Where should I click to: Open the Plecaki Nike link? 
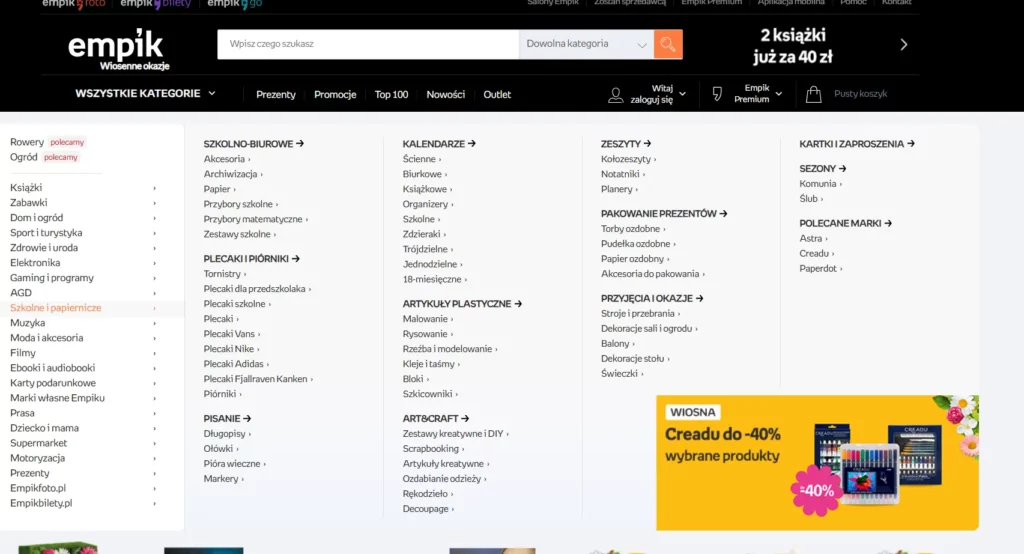pos(229,349)
